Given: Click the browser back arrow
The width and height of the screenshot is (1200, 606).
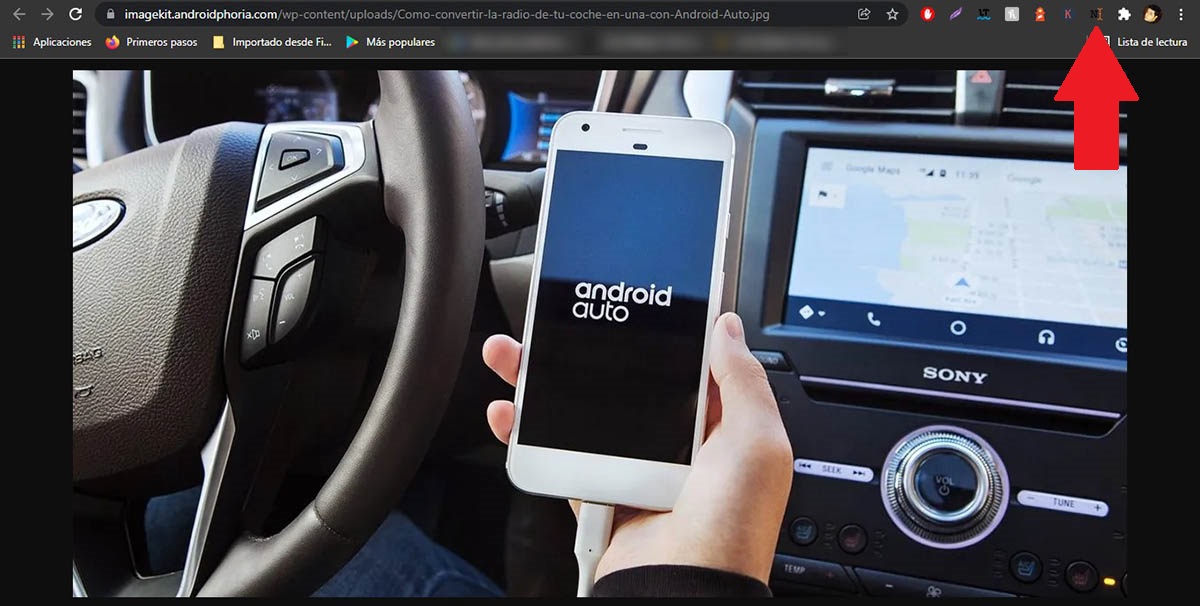Looking at the screenshot, I should 19,14.
